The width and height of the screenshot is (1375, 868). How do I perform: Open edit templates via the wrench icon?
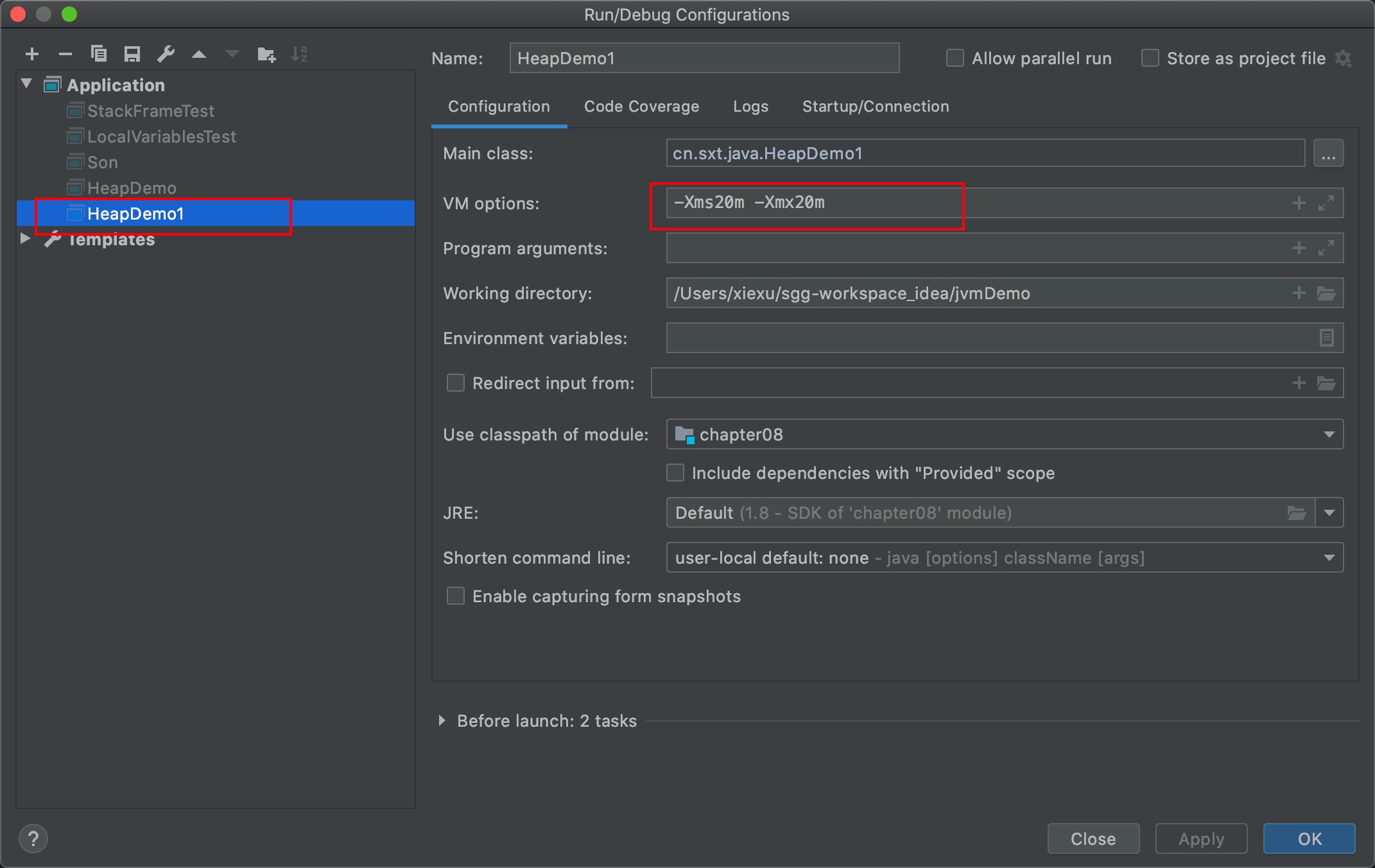point(166,55)
